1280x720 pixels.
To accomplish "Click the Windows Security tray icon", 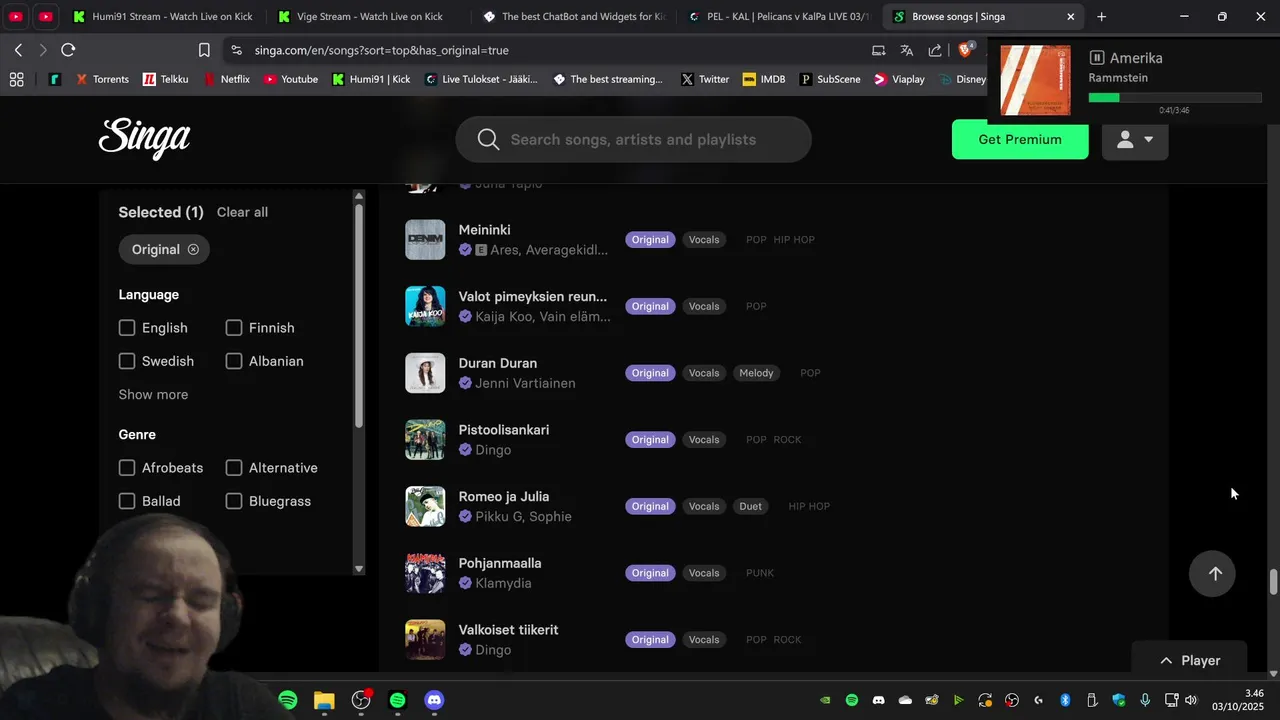I will click(x=1118, y=700).
